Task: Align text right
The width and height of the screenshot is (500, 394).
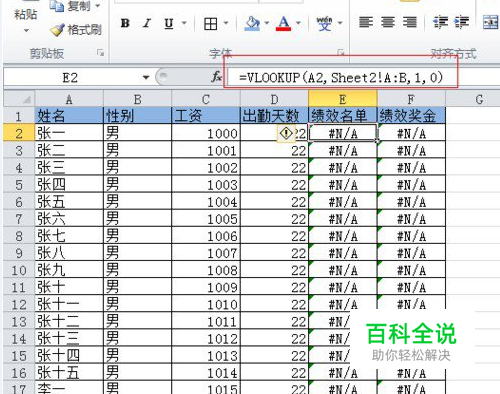Action: coord(410,22)
